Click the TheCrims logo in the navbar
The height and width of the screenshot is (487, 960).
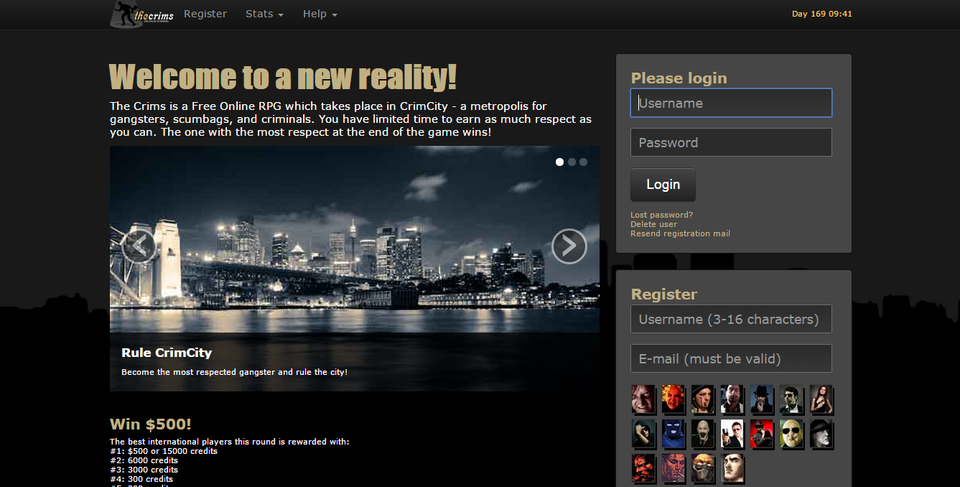(x=142, y=14)
